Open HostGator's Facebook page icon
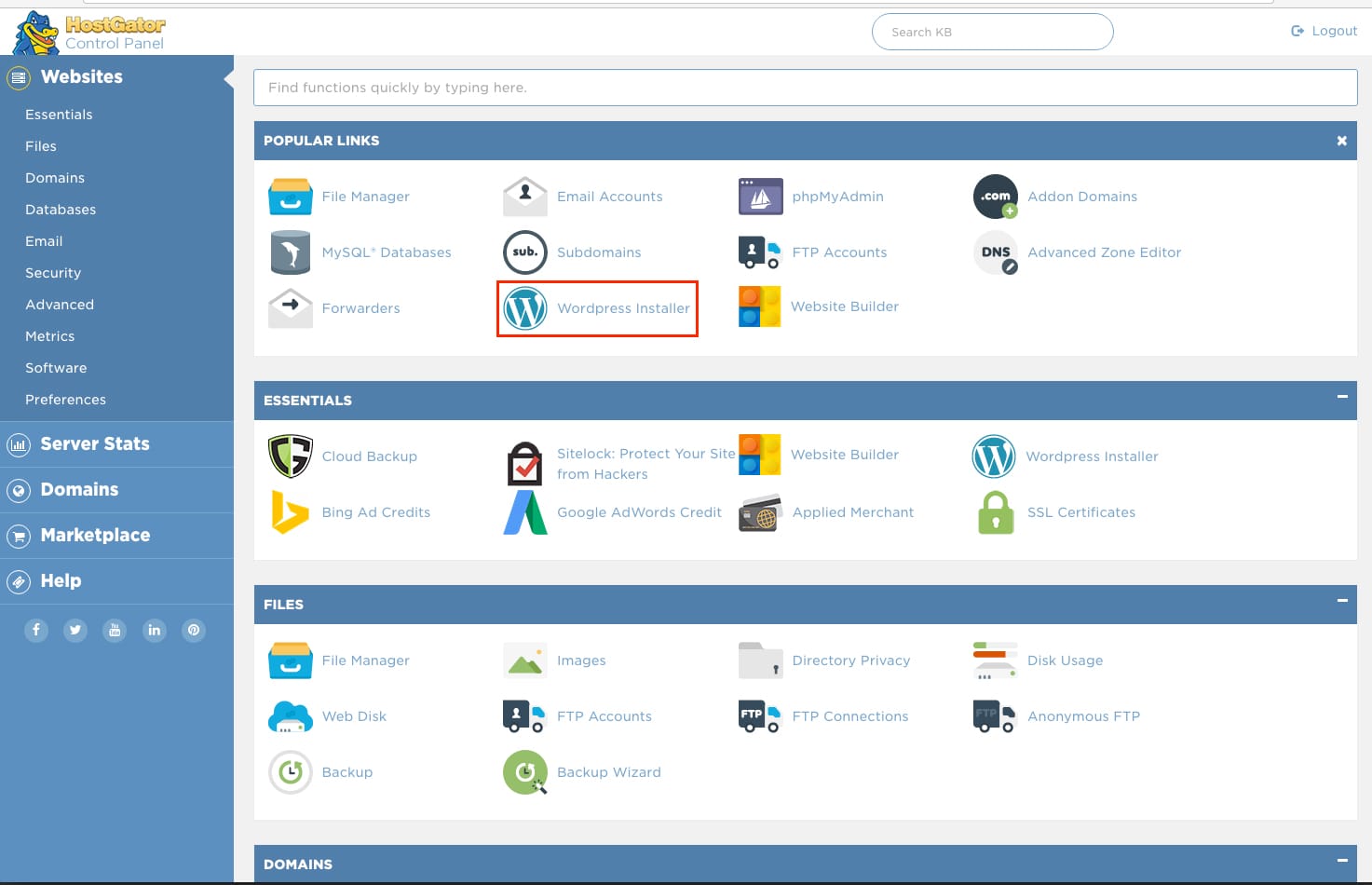 point(36,630)
